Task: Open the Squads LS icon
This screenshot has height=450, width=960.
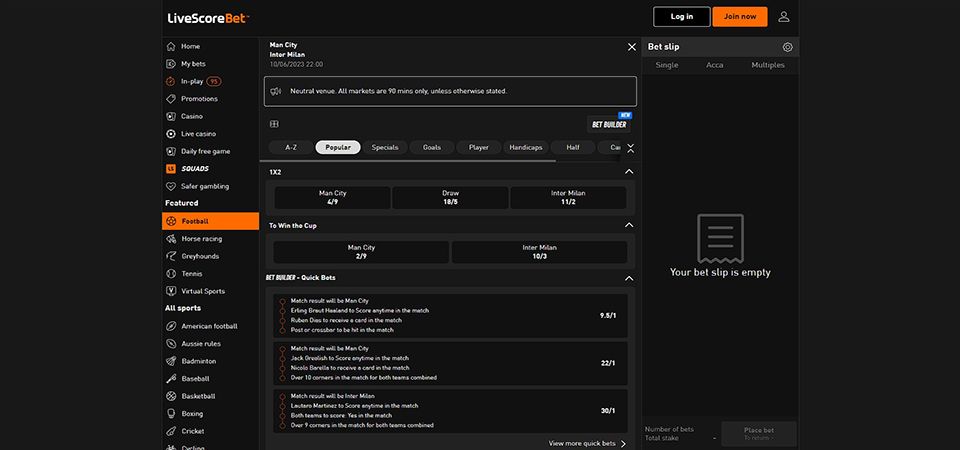Action: coord(171,168)
